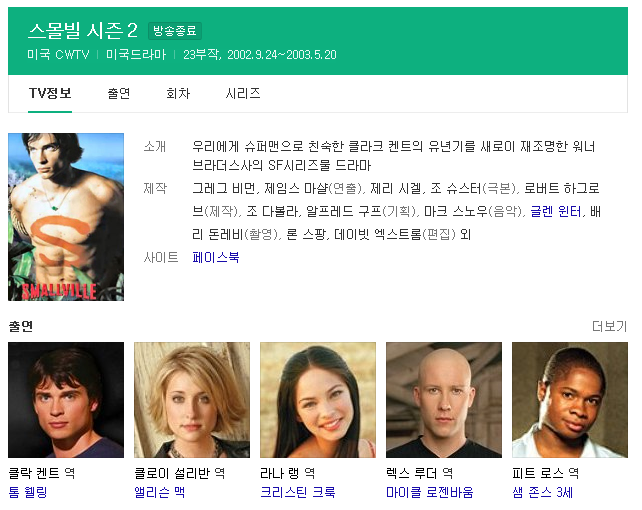
Task: Click the 클락 켄트 role photo
Action: pos(66,400)
